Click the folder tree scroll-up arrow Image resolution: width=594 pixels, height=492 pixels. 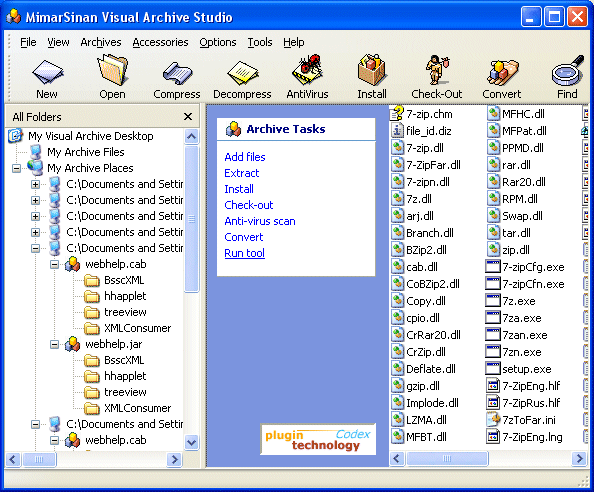192,136
